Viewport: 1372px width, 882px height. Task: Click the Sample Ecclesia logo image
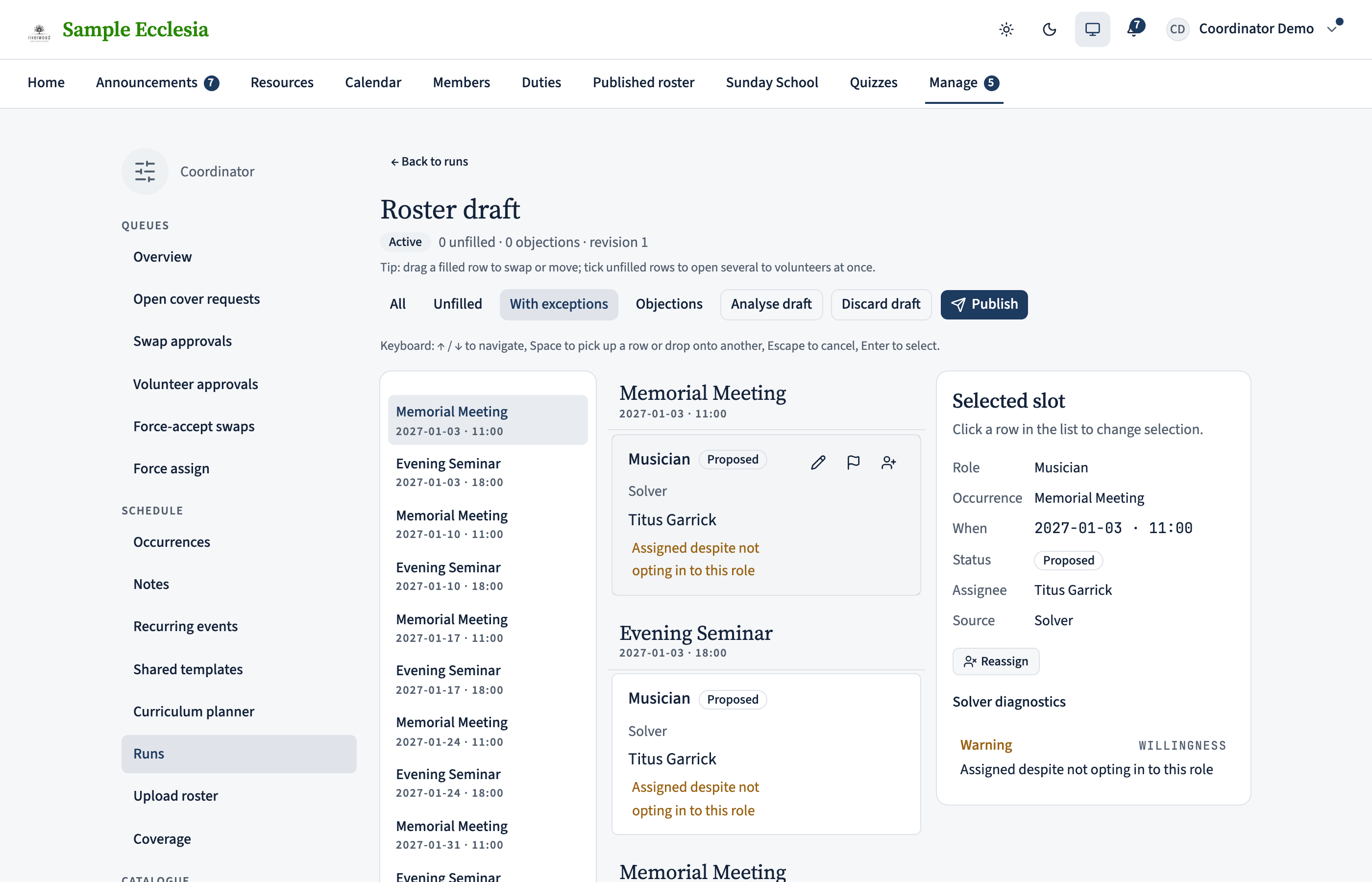tap(39, 32)
